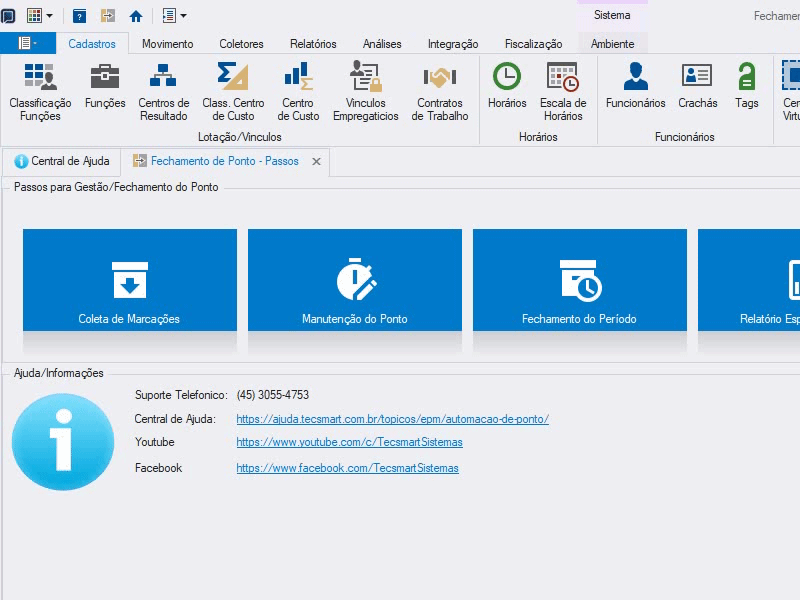Expand the grid layout dropdown arrow
This screenshot has height=600, width=800.
(x=49, y=16)
